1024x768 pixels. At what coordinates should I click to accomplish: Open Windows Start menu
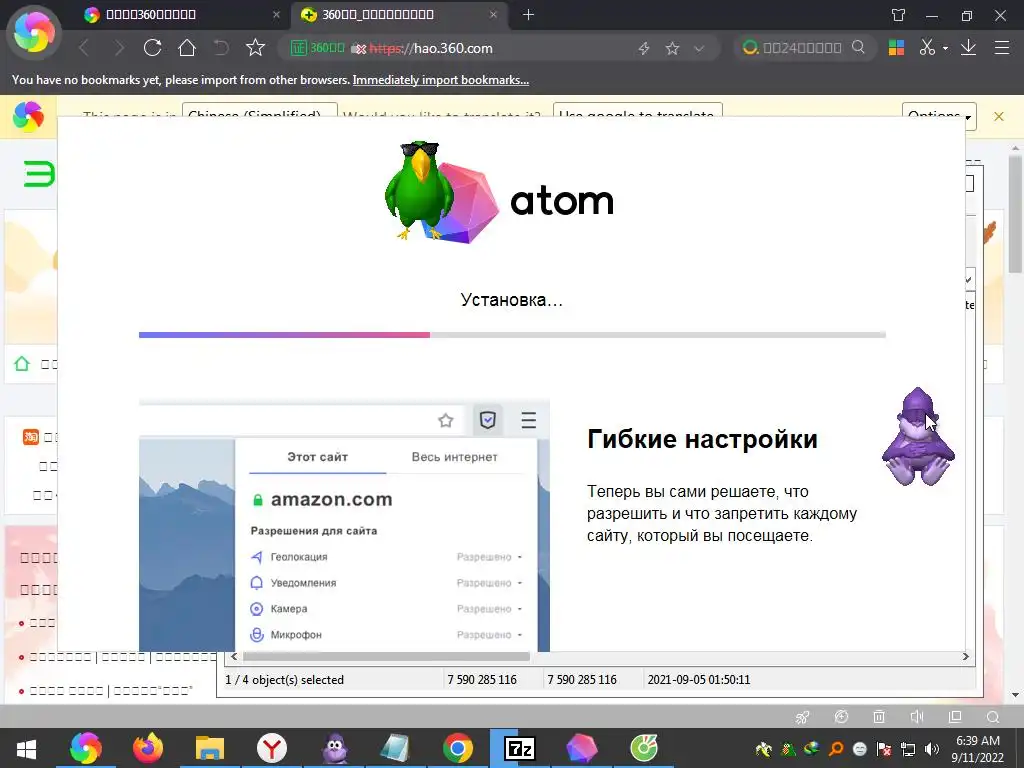26,748
